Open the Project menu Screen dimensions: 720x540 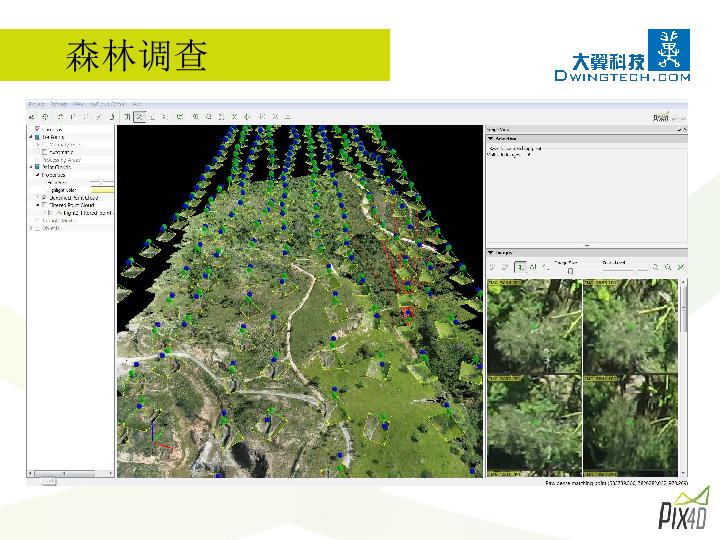(36, 103)
